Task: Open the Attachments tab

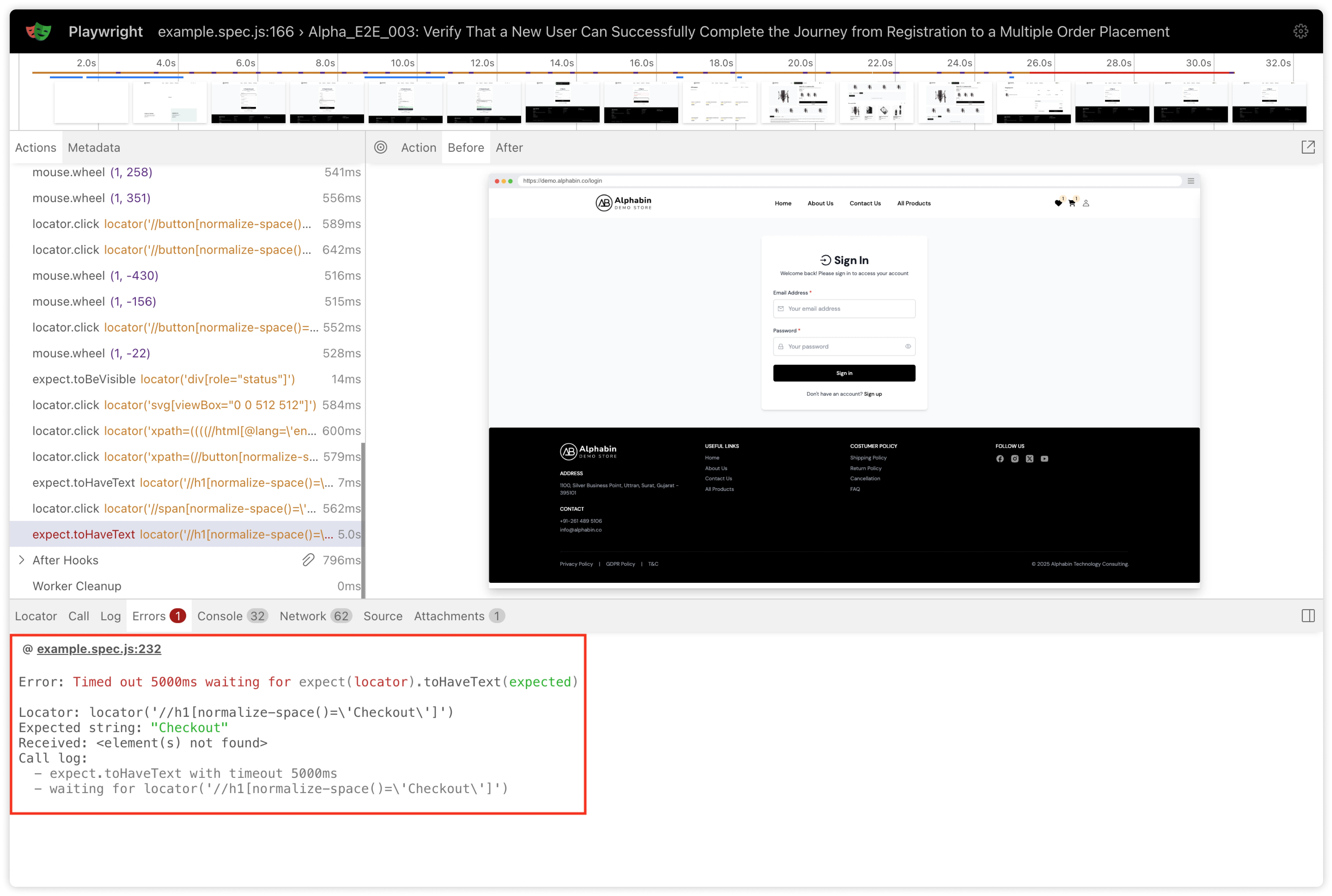Action: click(x=459, y=616)
